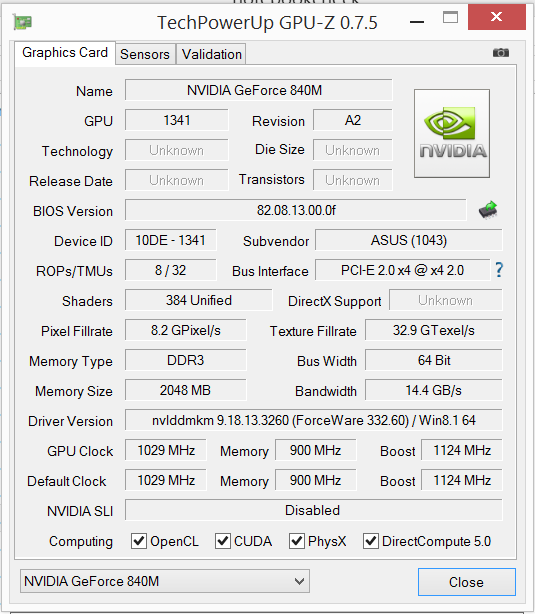Close window with red X button

(497, 17)
